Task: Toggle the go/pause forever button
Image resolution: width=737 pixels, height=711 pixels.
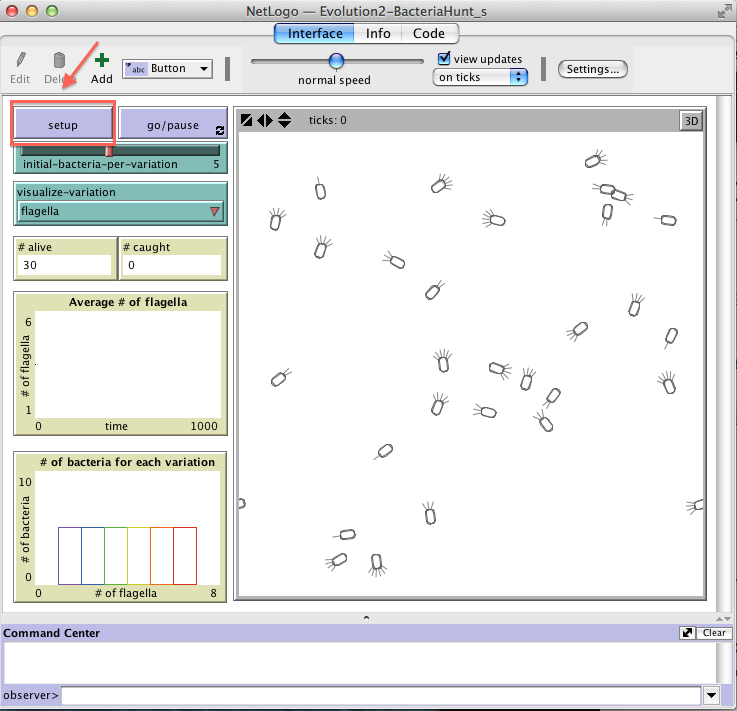Action: tap(173, 125)
